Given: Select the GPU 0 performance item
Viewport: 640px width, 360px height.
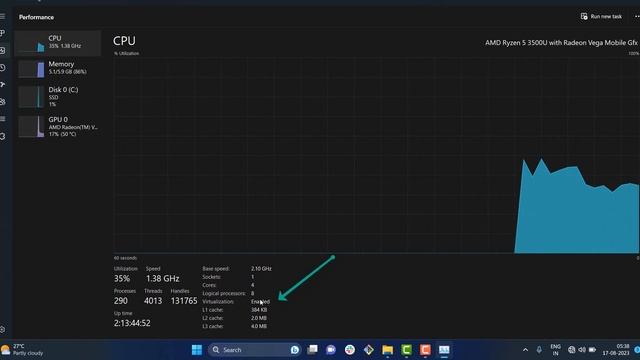Looking at the screenshot, I should pos(58,126).
